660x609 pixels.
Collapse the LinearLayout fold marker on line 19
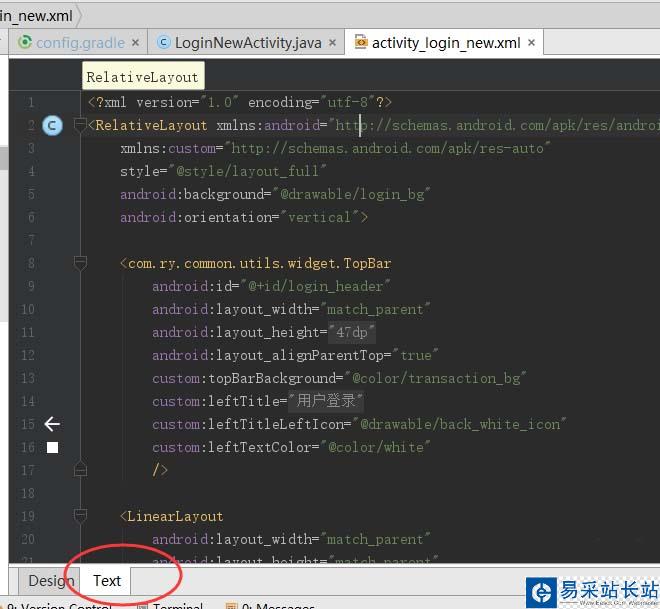click(x=80, y=516)
